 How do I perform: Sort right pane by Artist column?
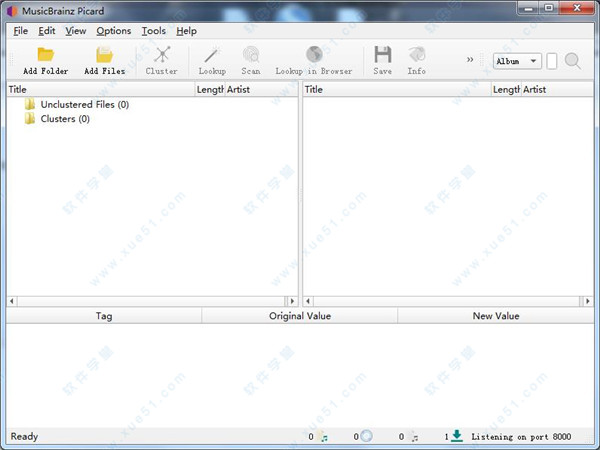[x=558, y=90]
